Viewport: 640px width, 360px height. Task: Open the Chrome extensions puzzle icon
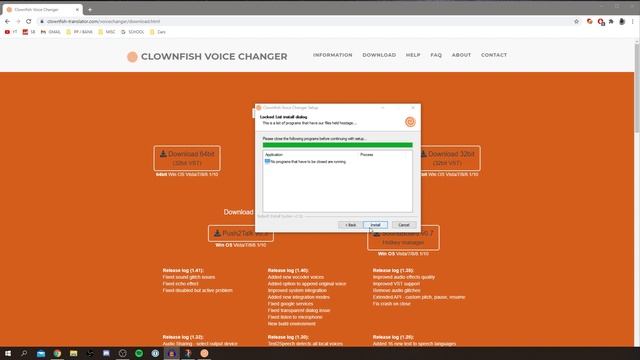[x=611, y=21]
